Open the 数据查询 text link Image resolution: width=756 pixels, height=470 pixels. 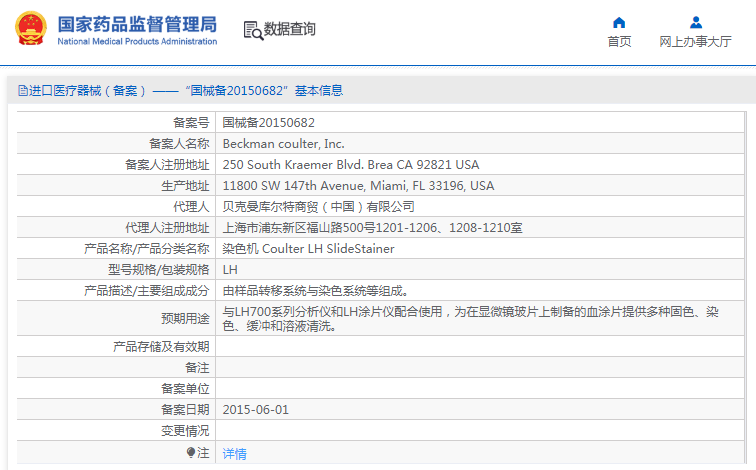[x=290, y=30]
